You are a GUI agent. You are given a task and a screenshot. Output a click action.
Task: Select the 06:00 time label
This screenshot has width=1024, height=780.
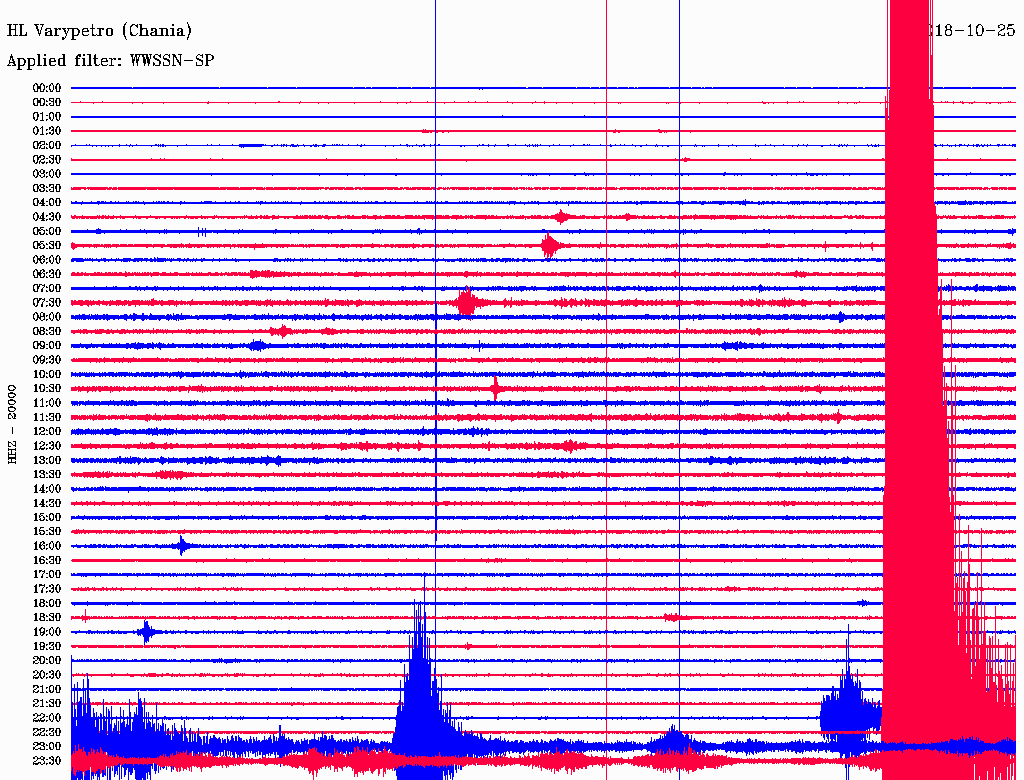pyautogui.click(x=47, y=260)
